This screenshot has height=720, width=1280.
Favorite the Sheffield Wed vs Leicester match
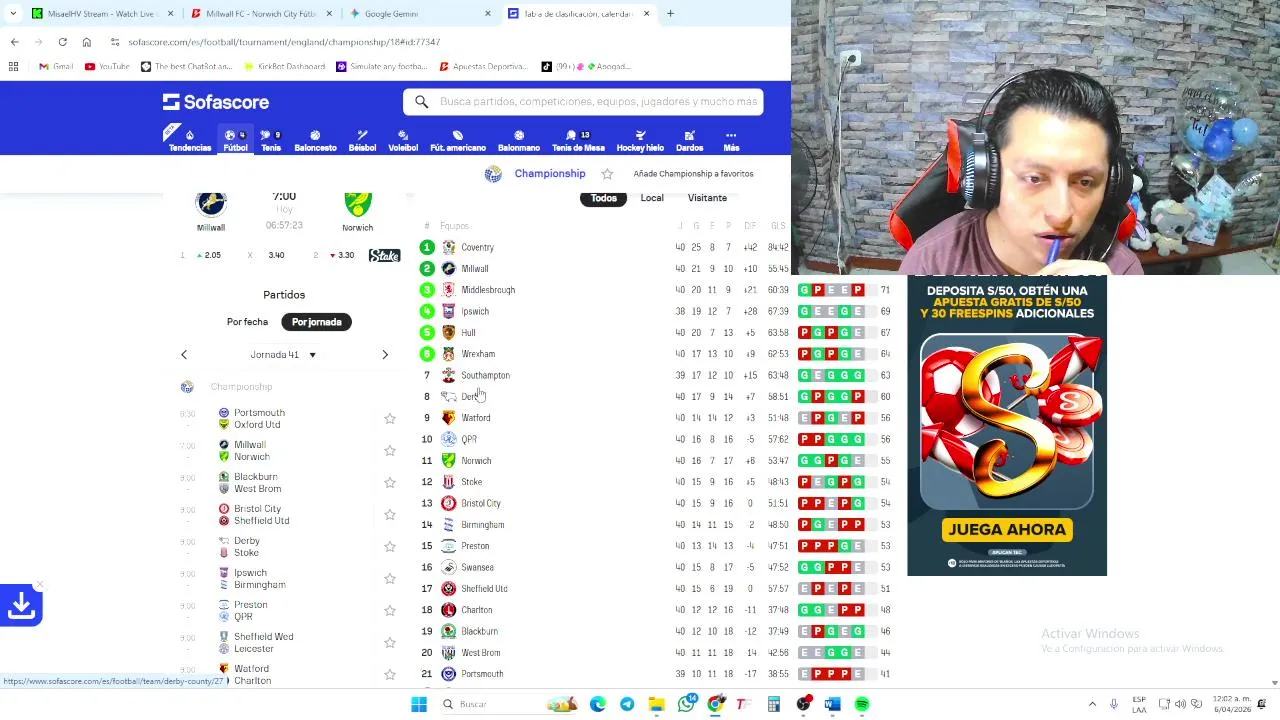tap(390, 643)
